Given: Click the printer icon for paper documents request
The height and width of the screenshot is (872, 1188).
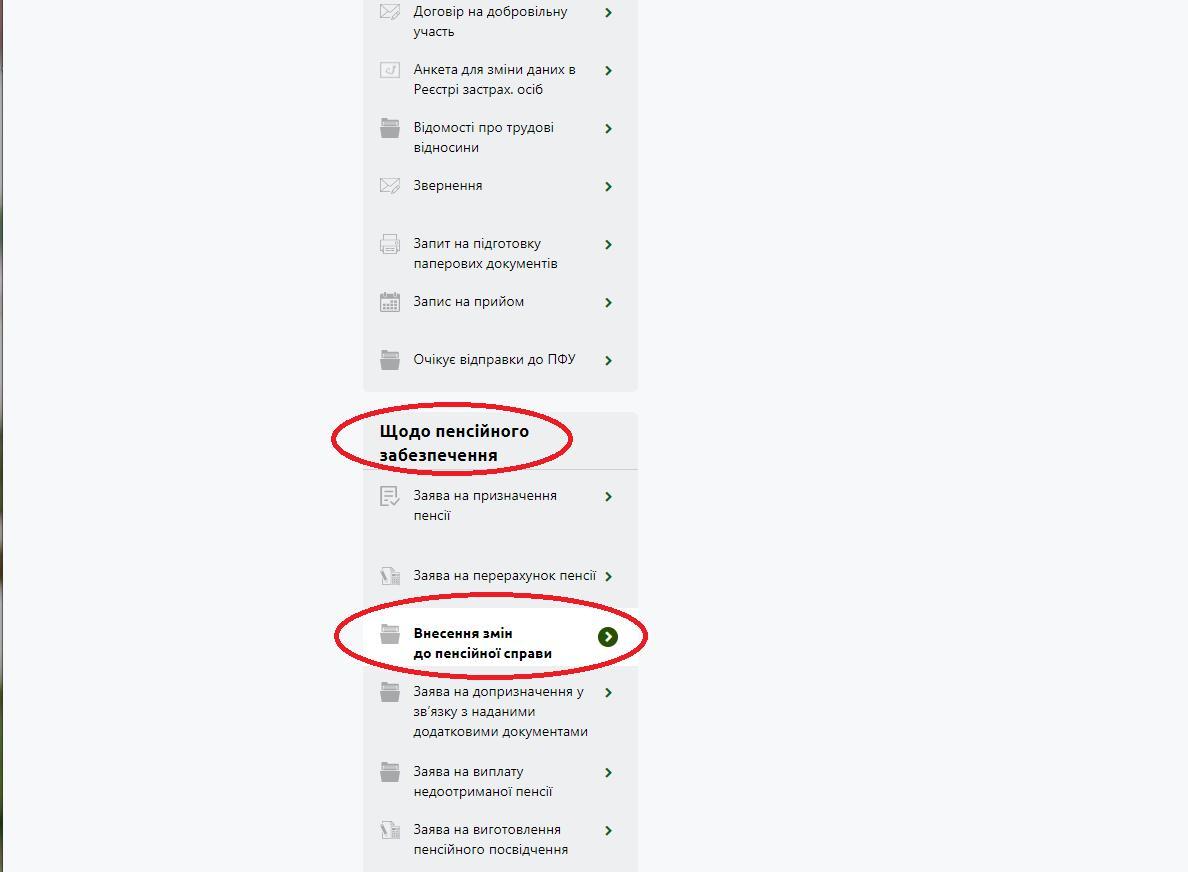Looking at the screenshot, I should coord(389,244).
